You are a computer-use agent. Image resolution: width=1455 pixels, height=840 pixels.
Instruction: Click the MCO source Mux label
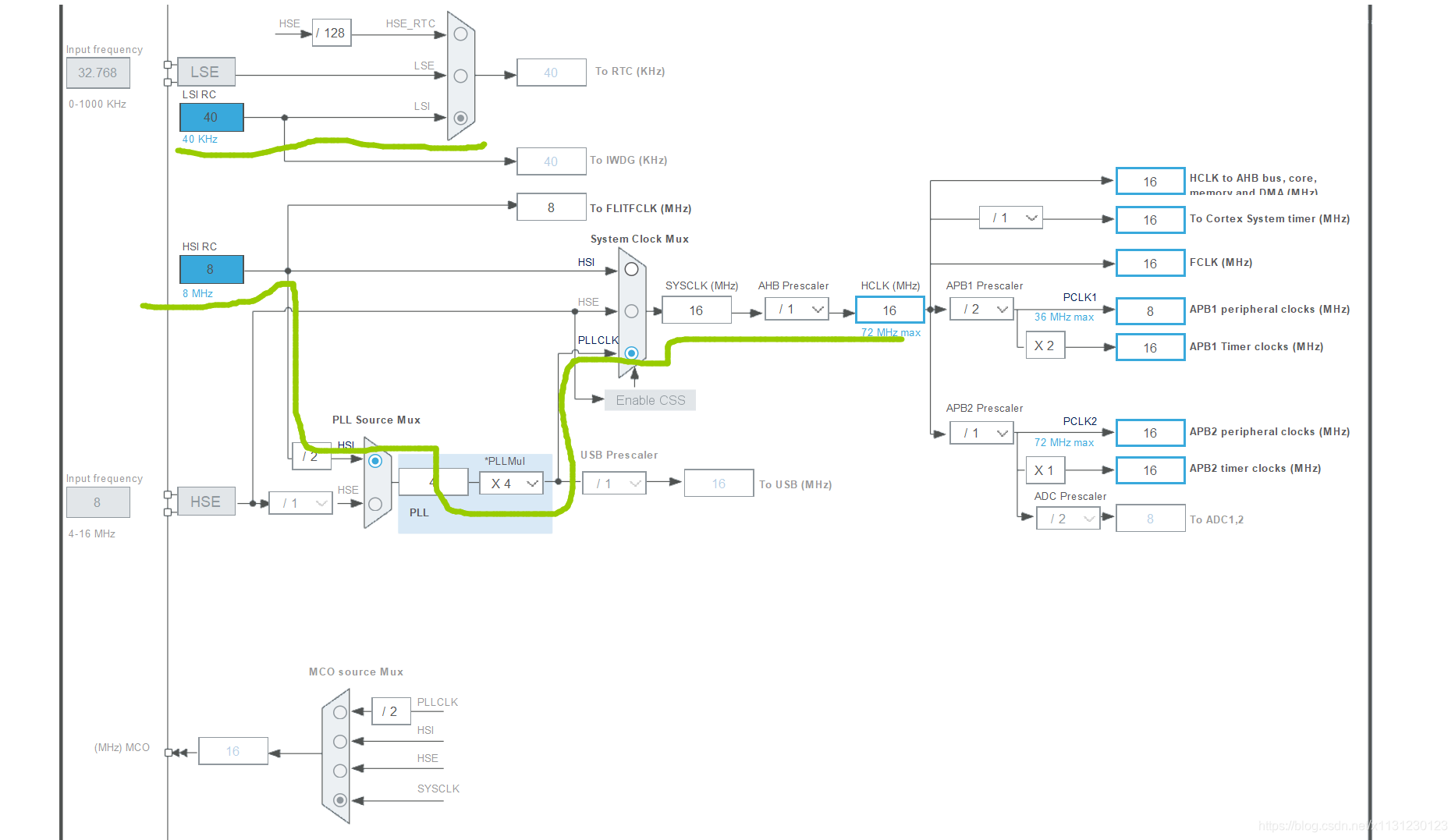356,672
